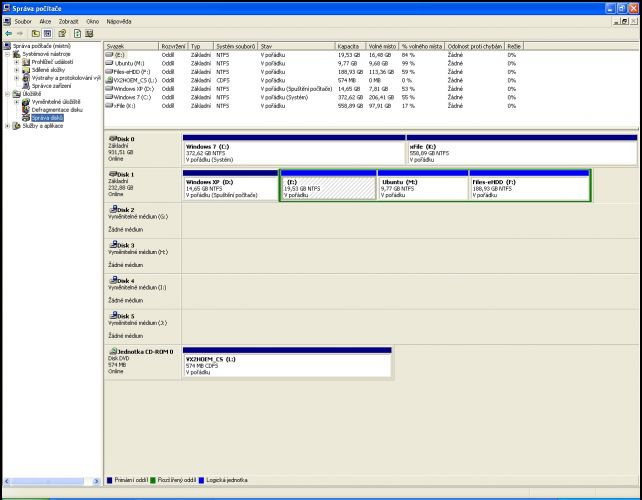Expand the Sdílené složky node
This screenshot has height=500, width=642.
pos(16,70)
